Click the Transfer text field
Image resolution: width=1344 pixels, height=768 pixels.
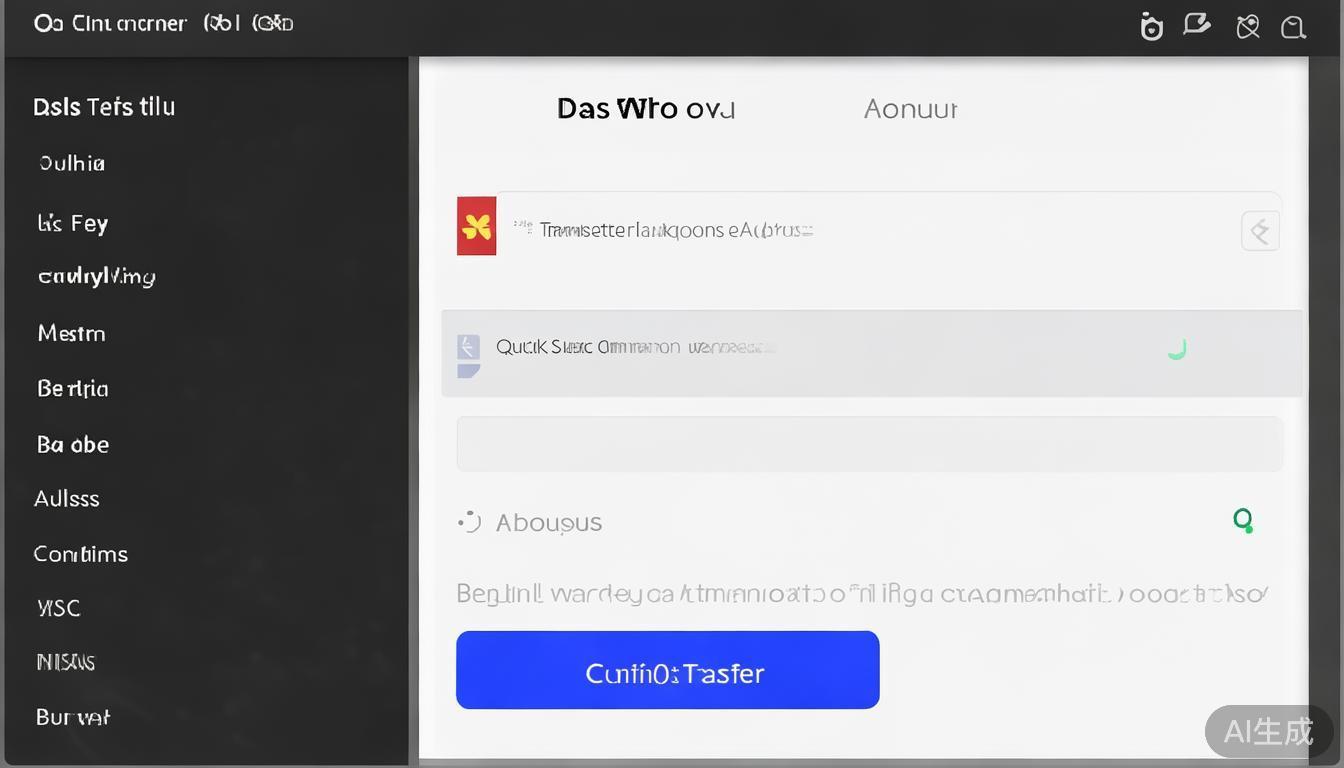point(860,230)
